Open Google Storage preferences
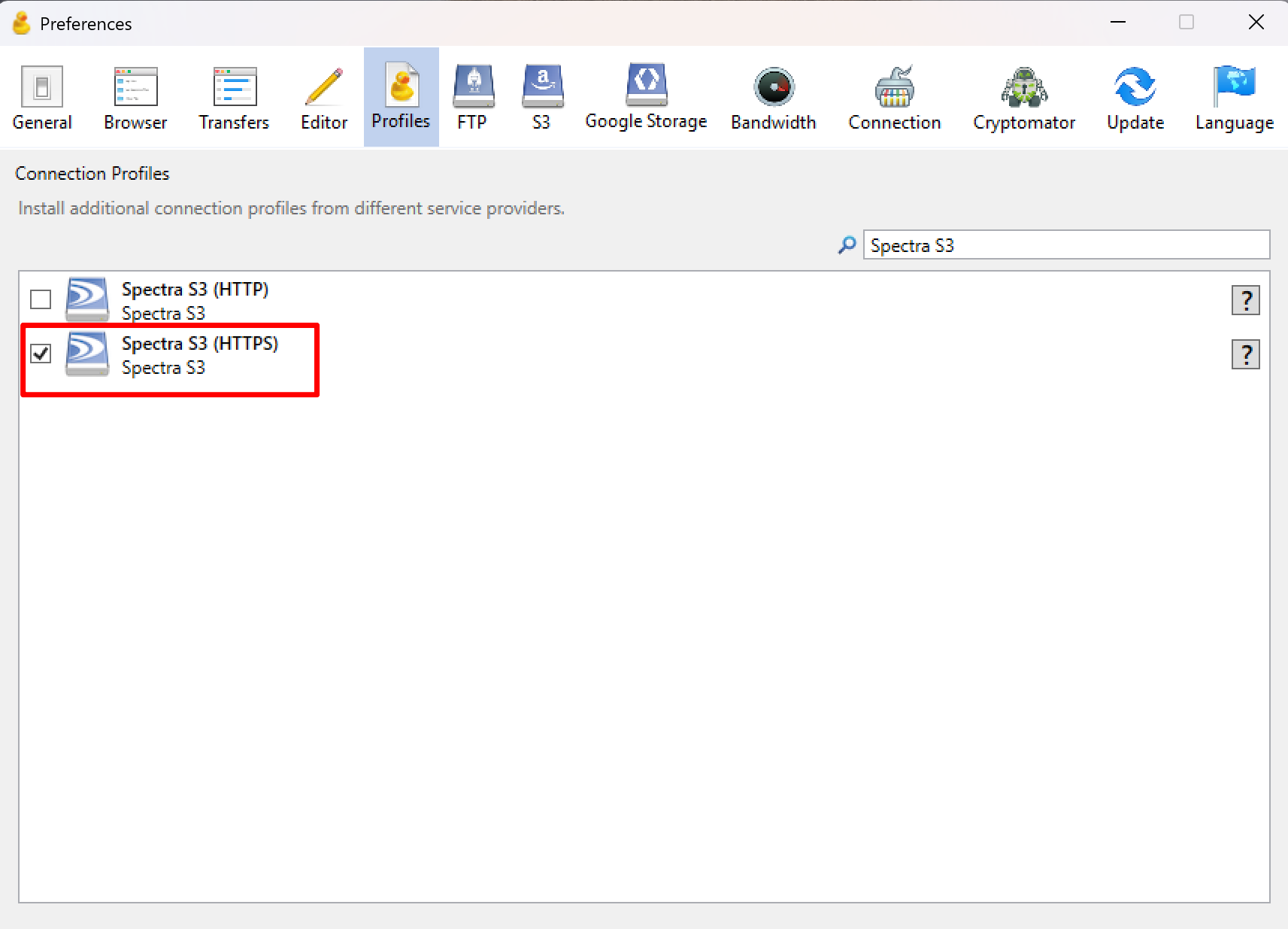The width and height of the screenshot is (1288, 929). 646,98
